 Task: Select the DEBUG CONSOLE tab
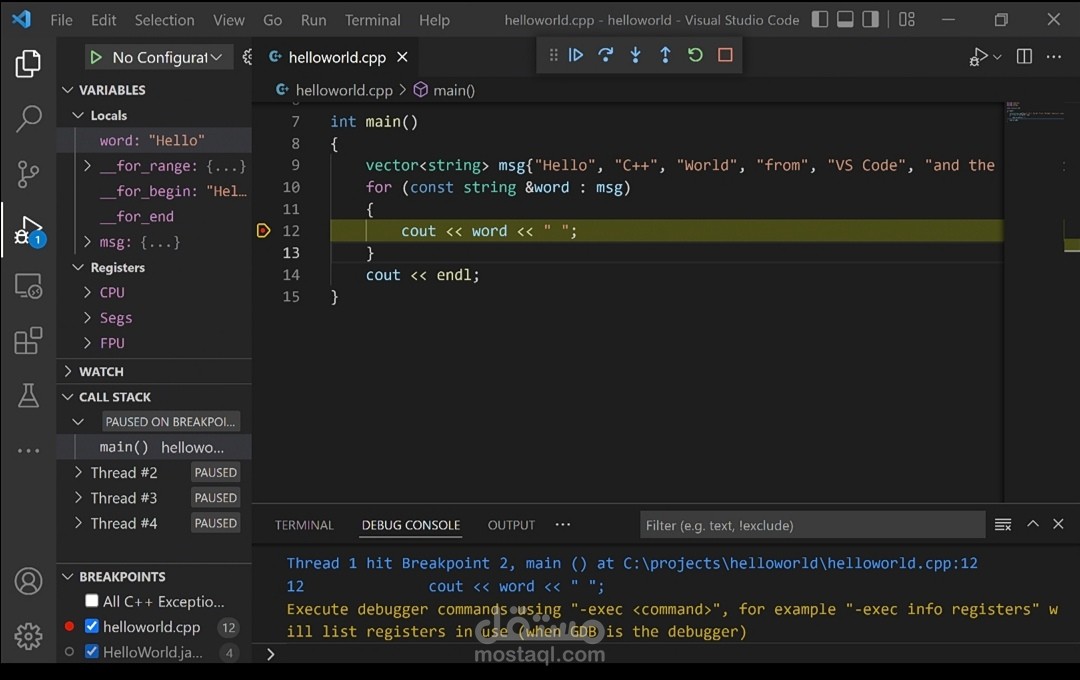tap(411, 525)
